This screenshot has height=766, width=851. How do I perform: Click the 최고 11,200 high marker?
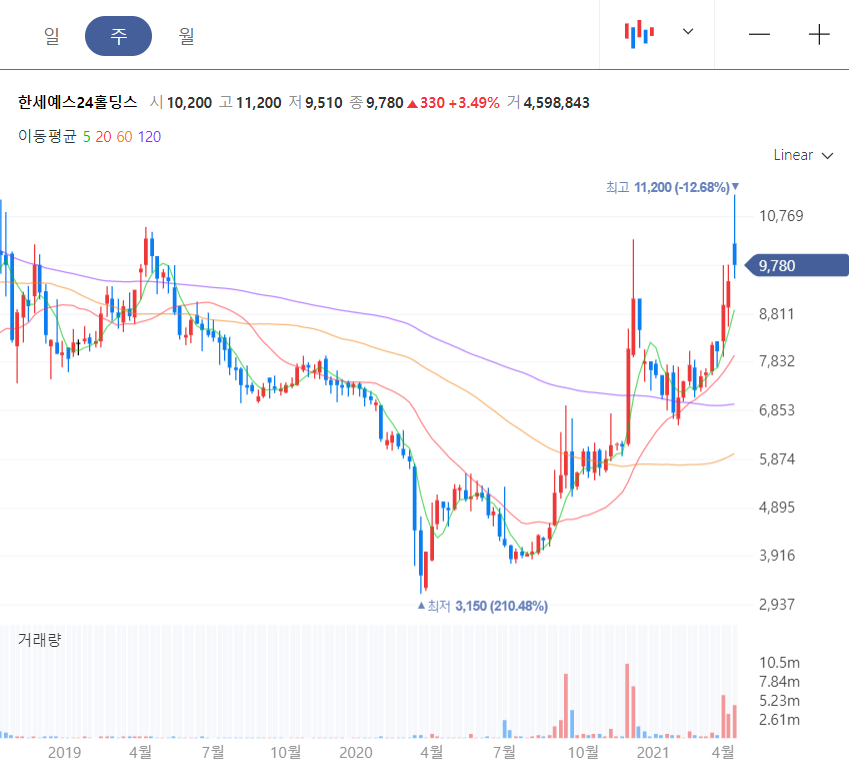point(672,187)
